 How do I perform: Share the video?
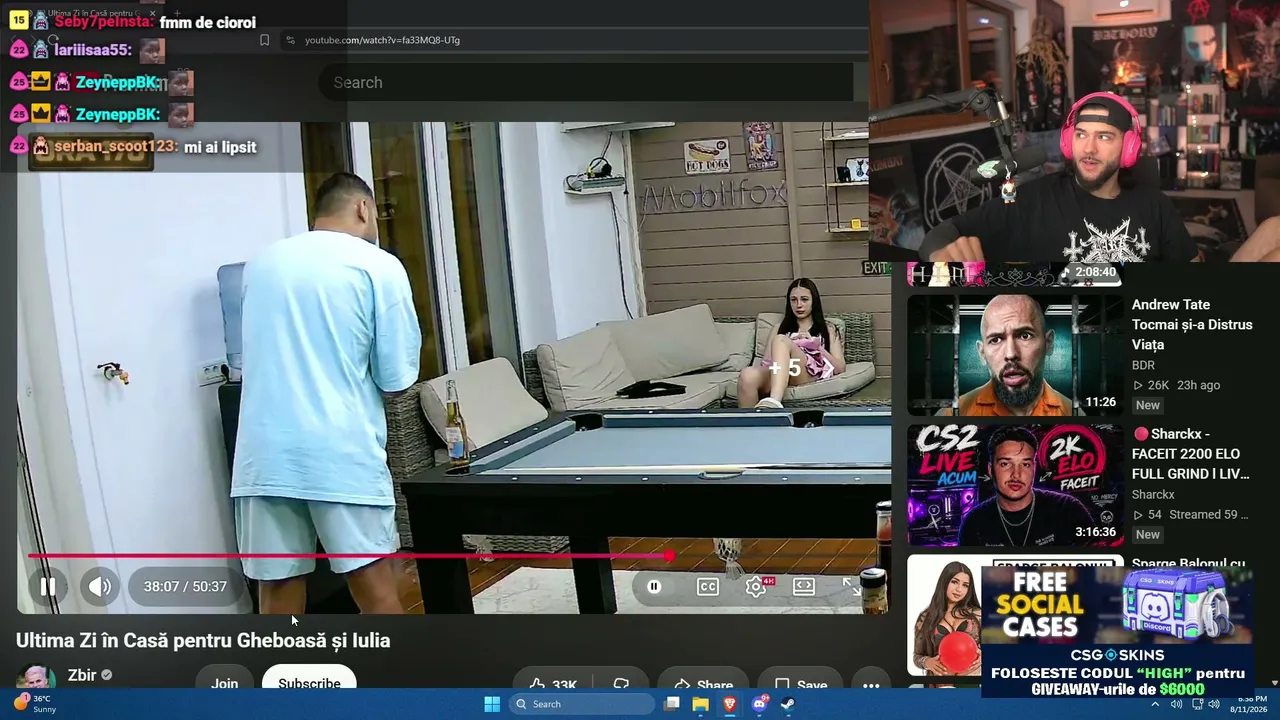[702, 684]
